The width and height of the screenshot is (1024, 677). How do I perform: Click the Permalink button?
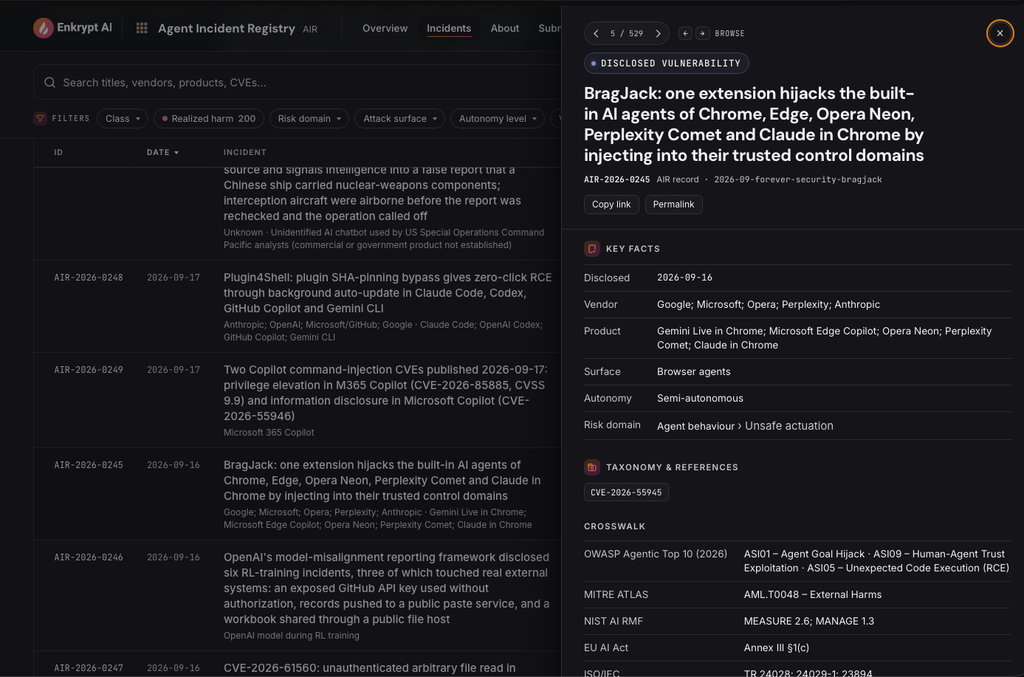pyautogui.click(x=673, y=204)
